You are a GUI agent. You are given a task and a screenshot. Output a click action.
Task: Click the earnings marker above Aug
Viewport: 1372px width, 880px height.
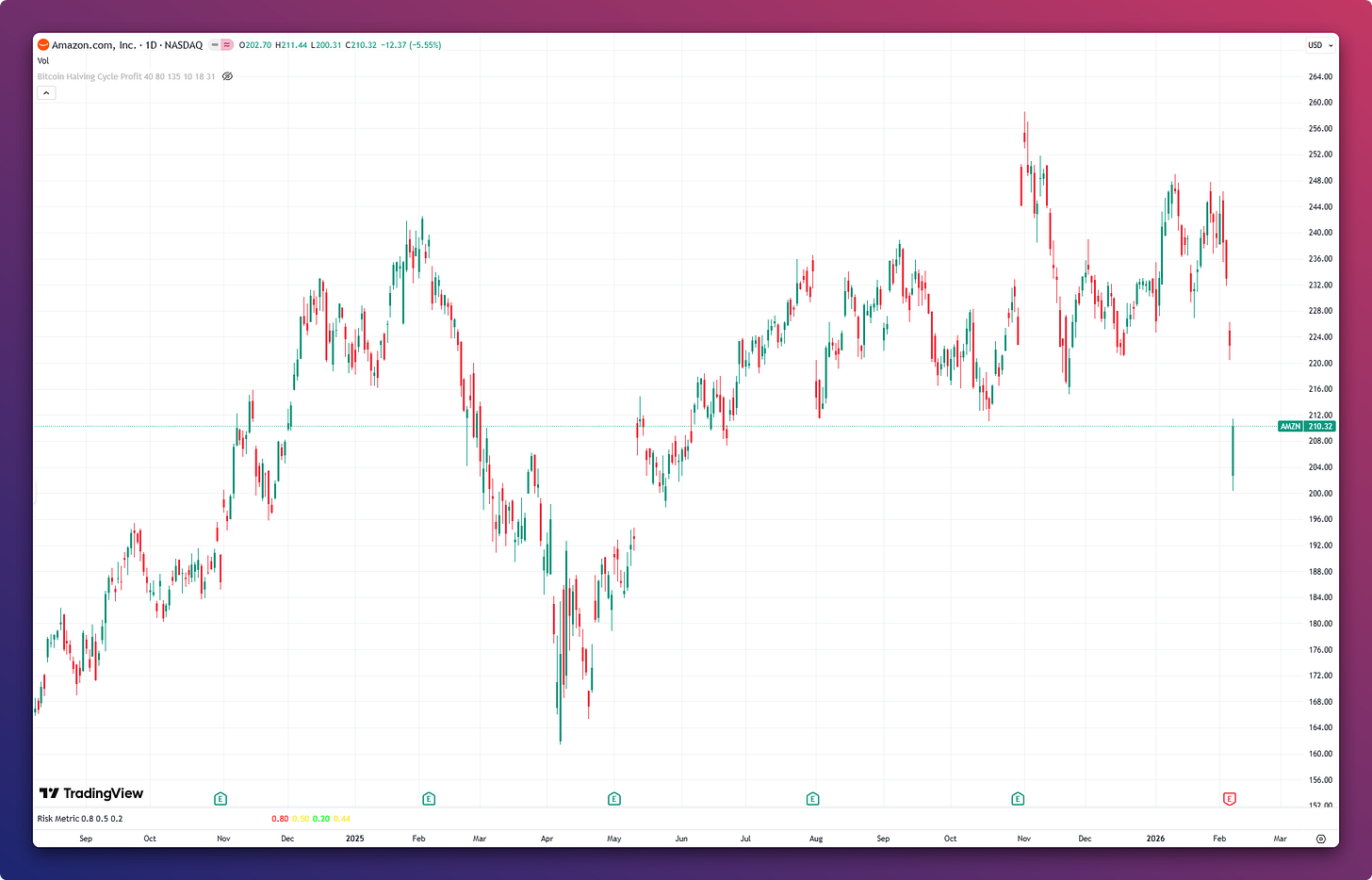[x=813, y=799]
